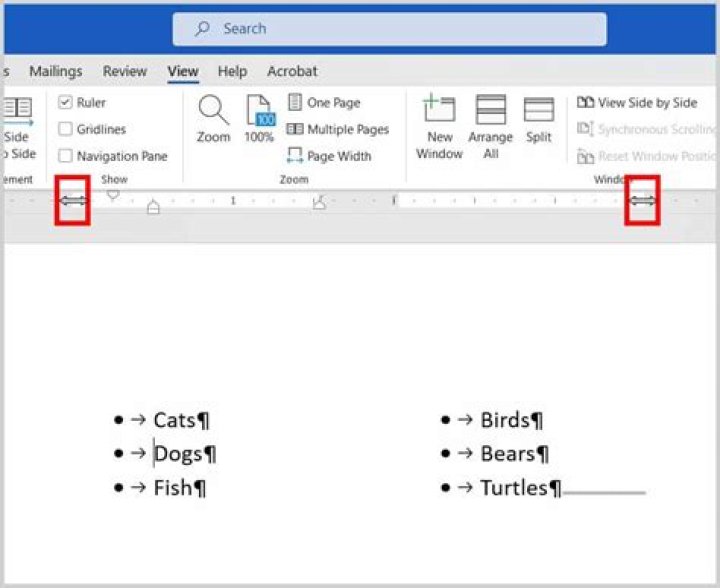Click the word Birds in second column
720x588 pixels.
coord(505,420)
